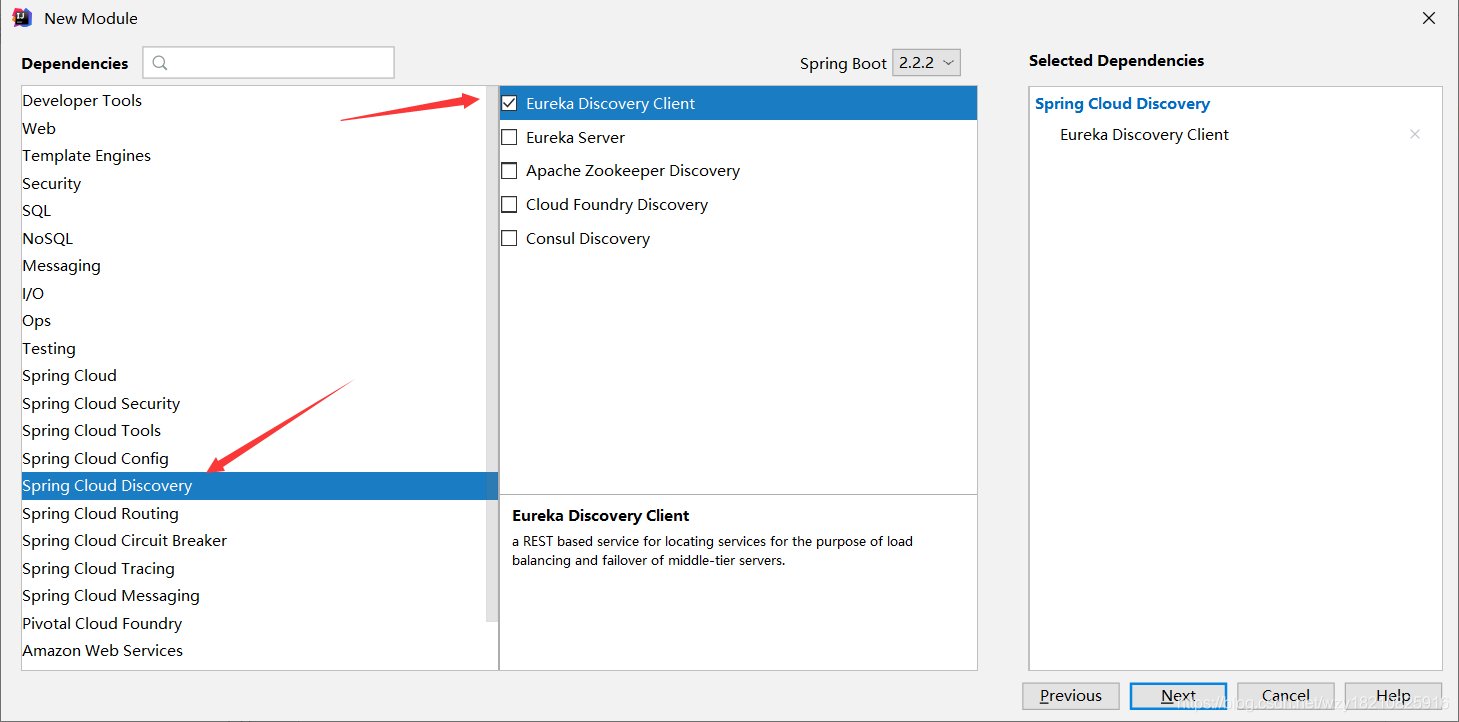
Task: Focus the dependencies search field
Action: 268,62
